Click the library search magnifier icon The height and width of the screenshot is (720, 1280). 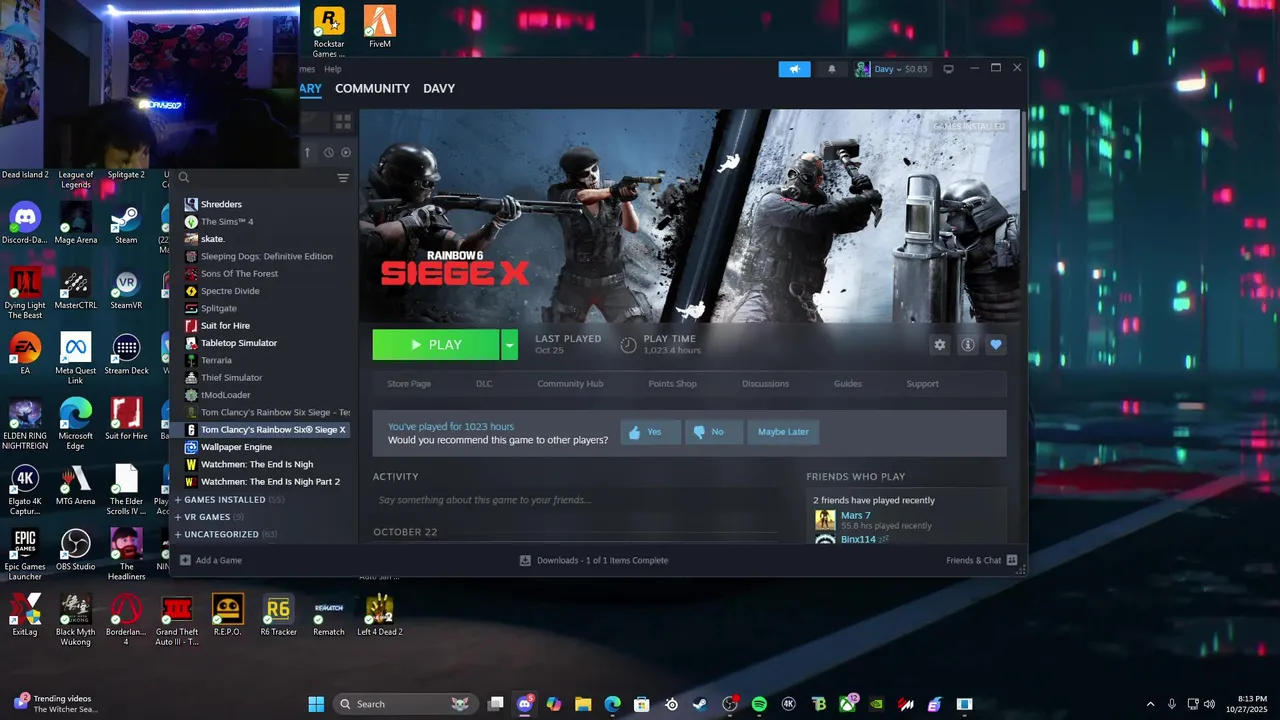pos(184,178)
